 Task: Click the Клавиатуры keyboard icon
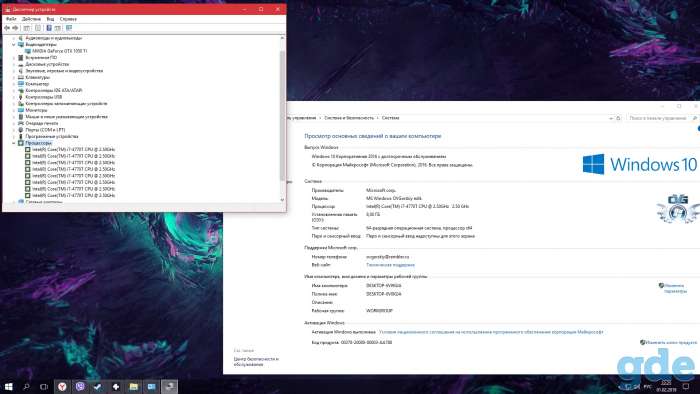point(21,77)
